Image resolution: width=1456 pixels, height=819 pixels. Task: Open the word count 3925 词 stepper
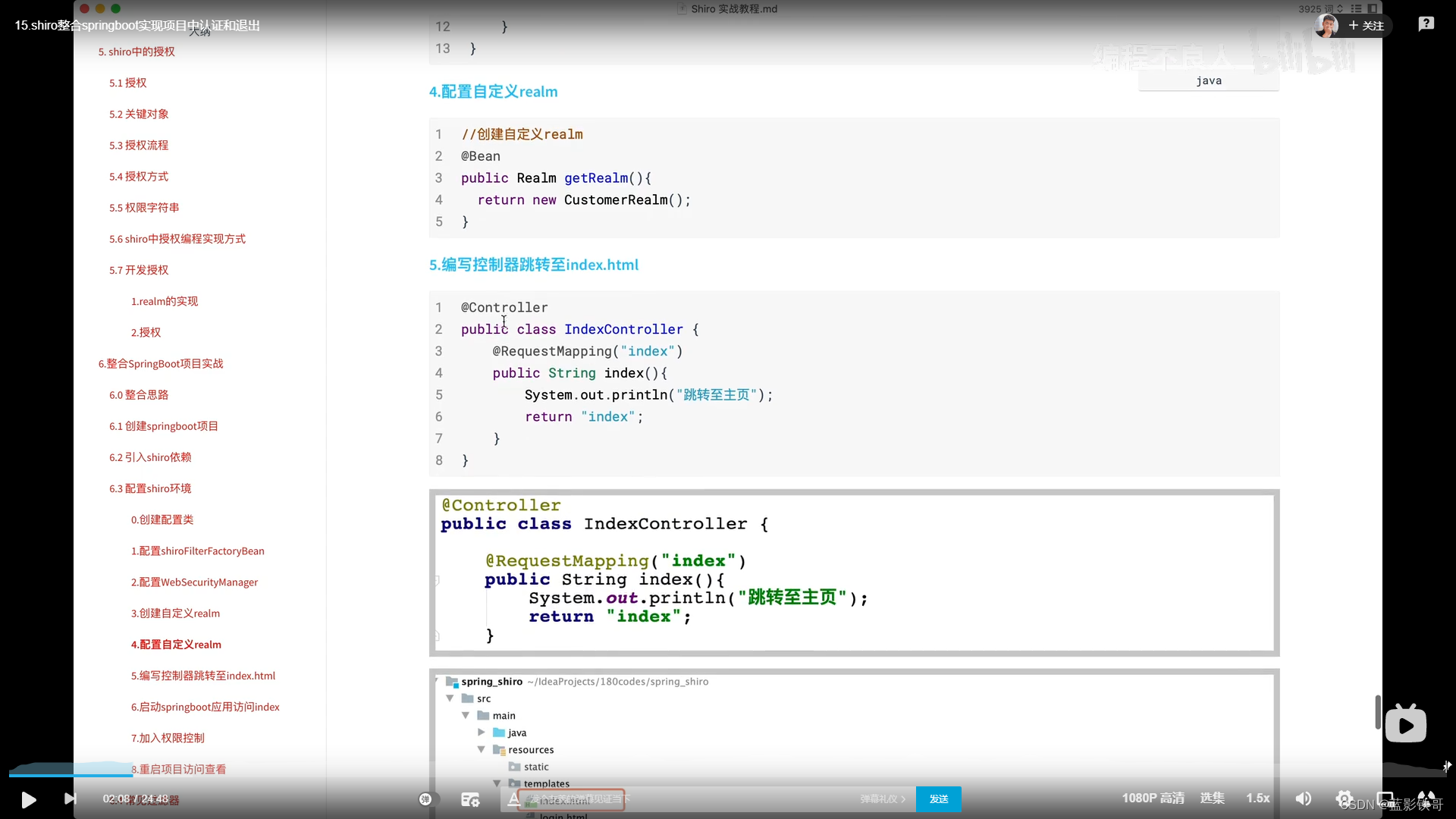(1321, 9)
